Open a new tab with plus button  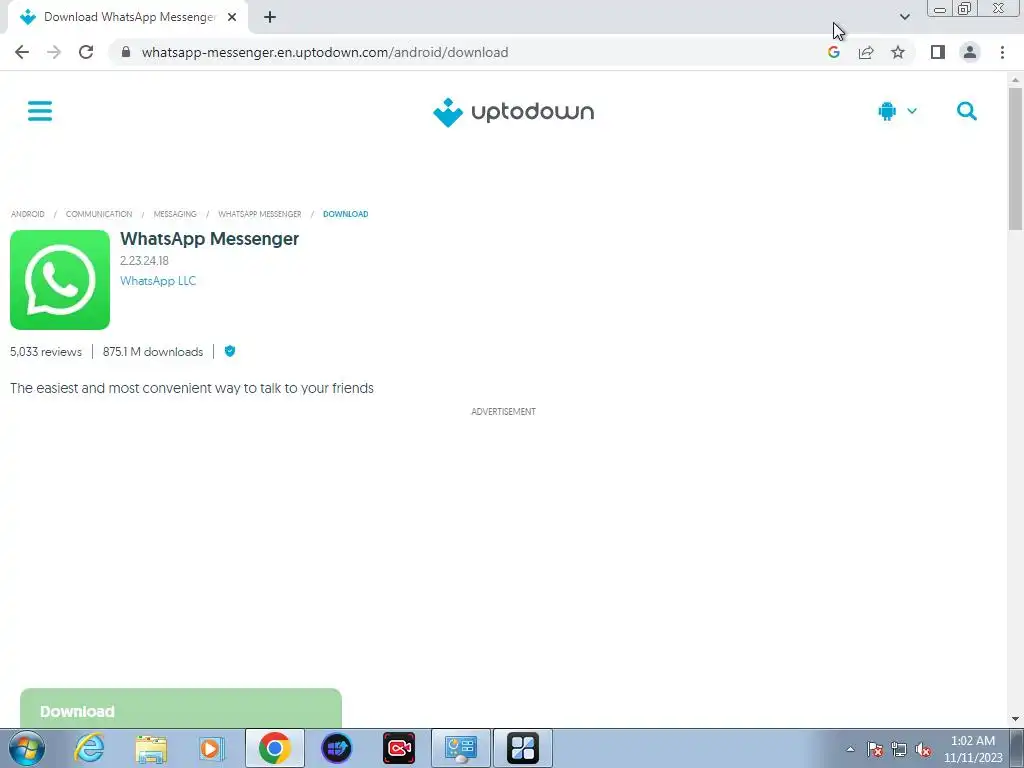[x=270, y=17]
